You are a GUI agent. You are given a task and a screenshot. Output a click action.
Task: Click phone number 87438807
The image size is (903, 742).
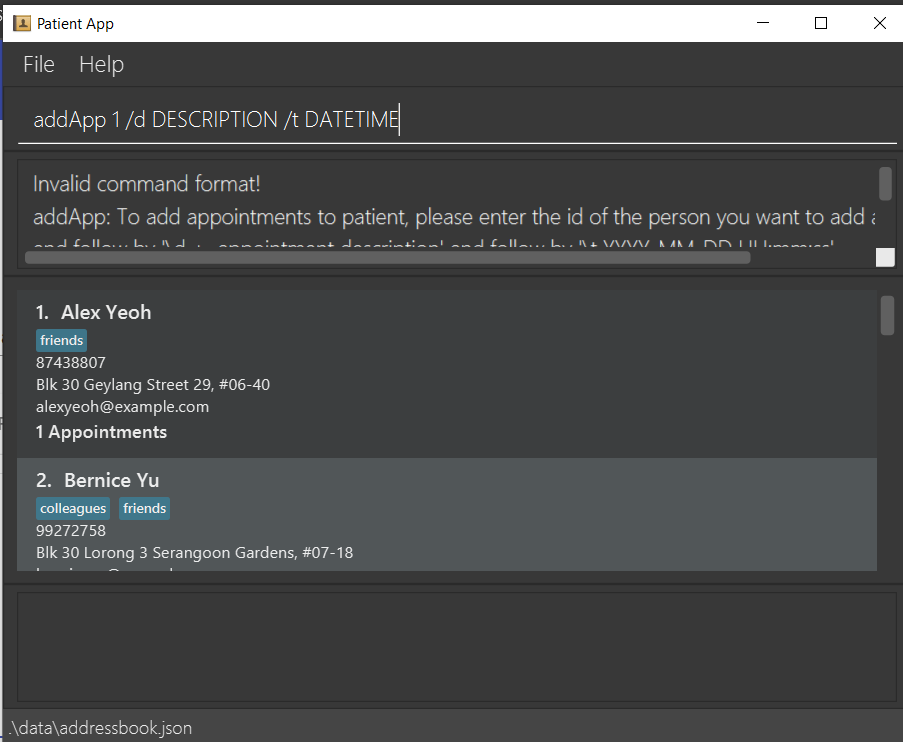(71, 362)
